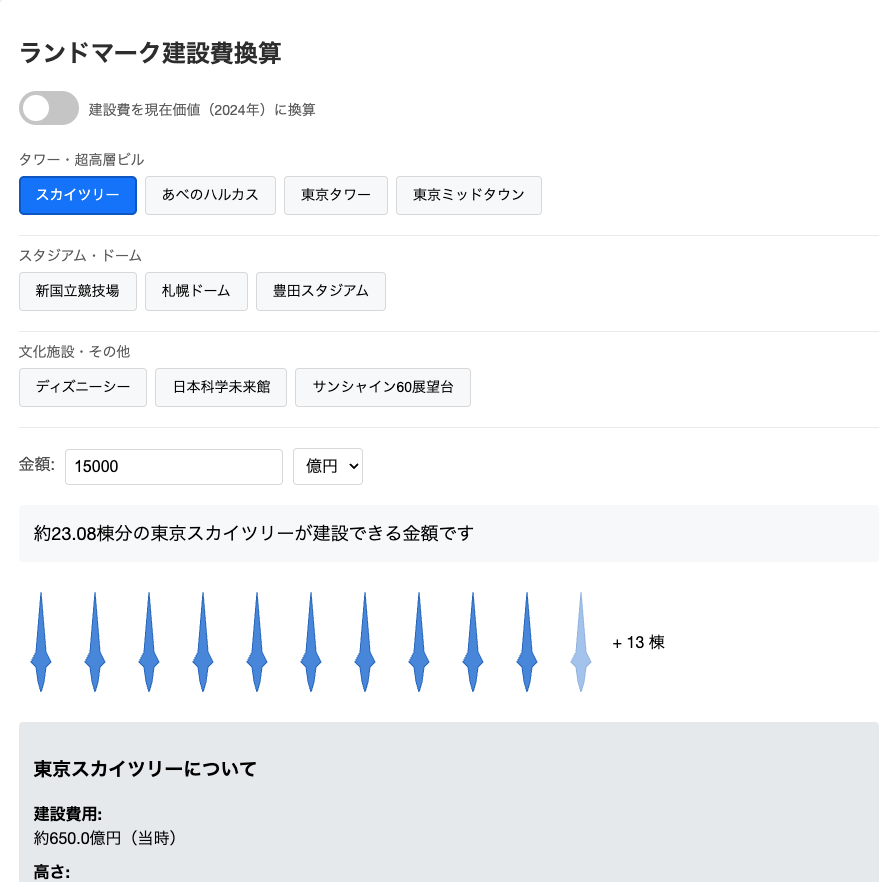Click the '+ 13 棟' remainder text
Image resolution: width=894 pixels, height=882 pixels.
639,643
